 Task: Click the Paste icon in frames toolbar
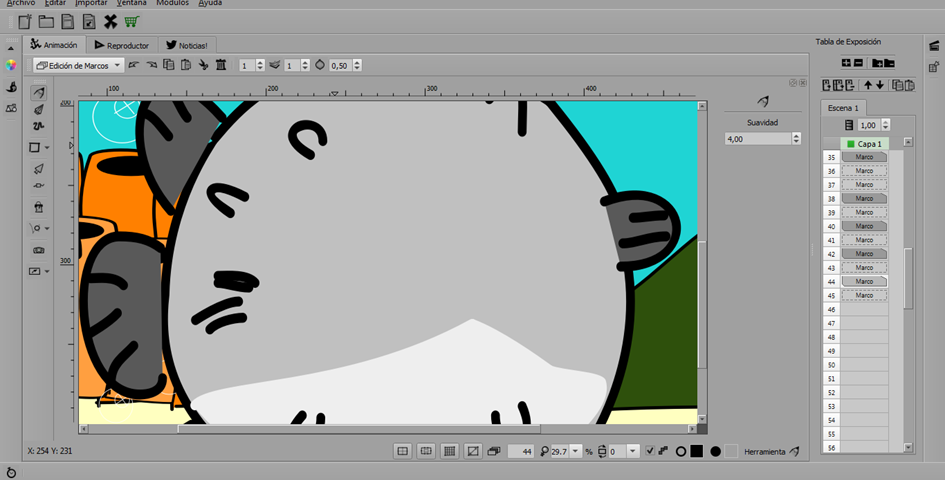point(186,65)
